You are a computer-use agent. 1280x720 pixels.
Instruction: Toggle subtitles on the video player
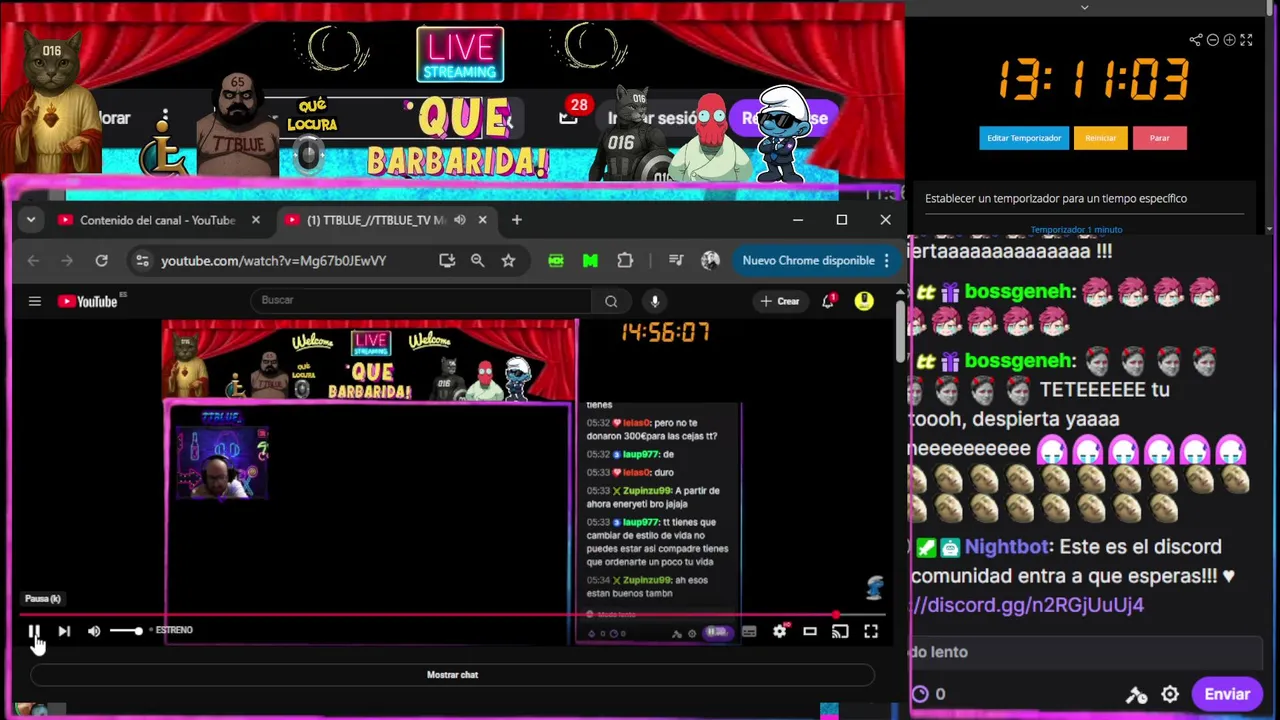pyautogui.click(x=749, y=631)
